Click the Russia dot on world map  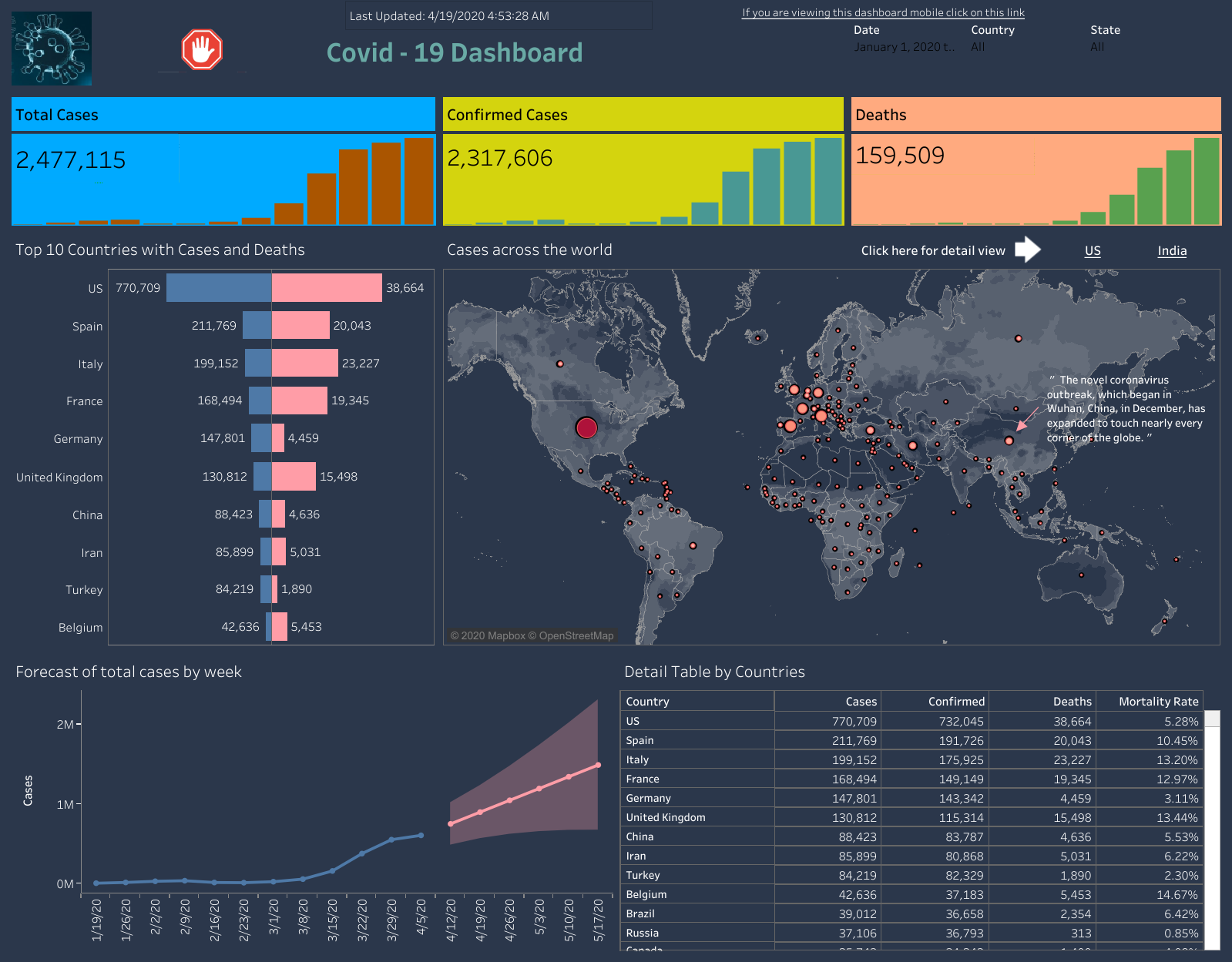(1018, 338)
